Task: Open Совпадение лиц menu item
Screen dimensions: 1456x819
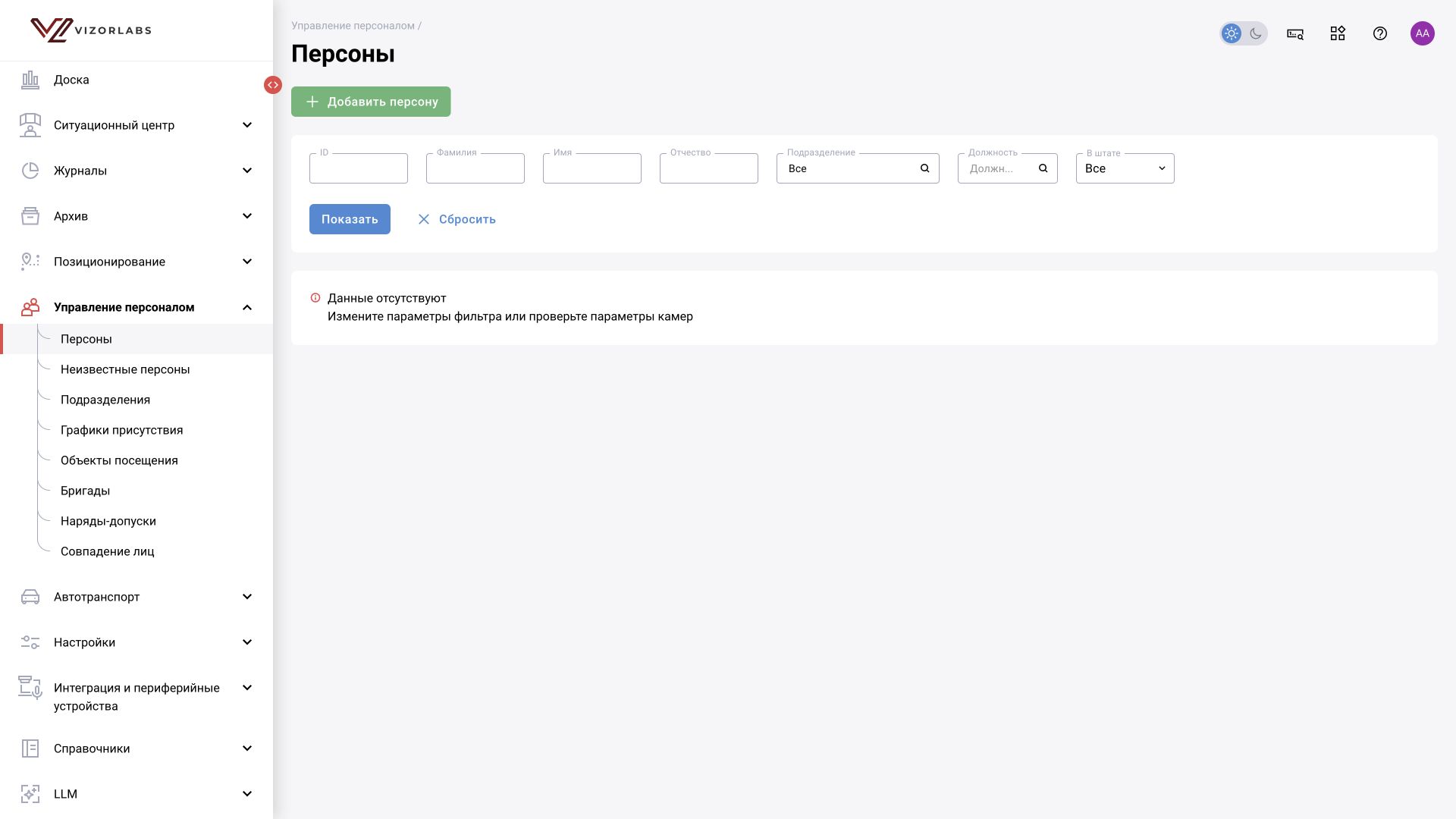Action: [136, 551]
